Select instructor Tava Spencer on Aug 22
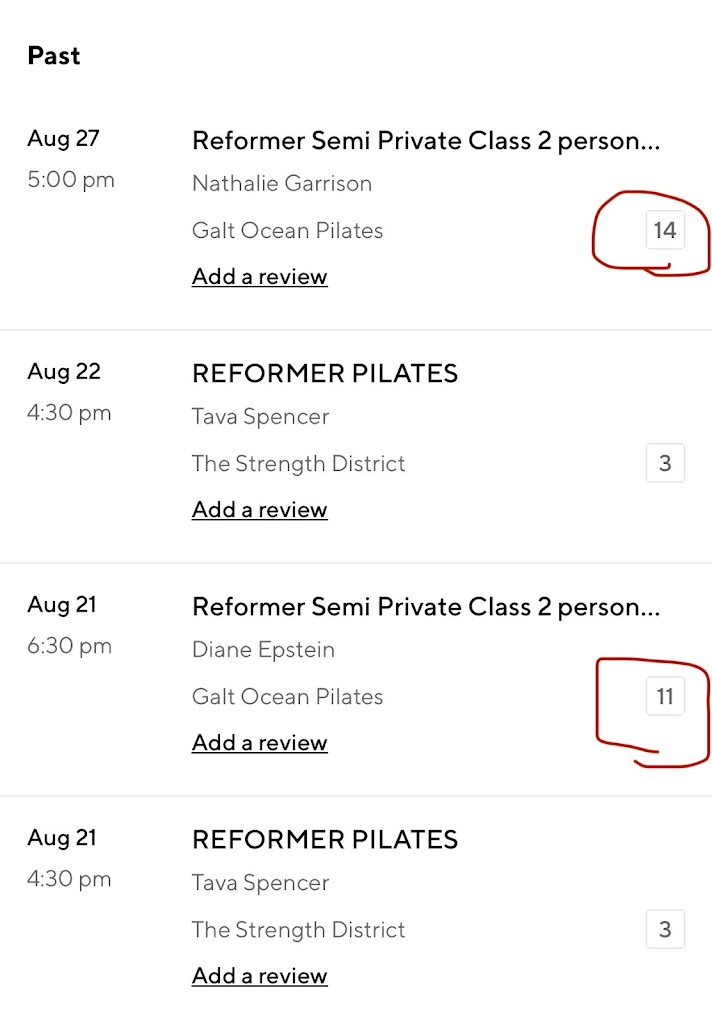Viewport: 712px width, 1024px height. pos(260,417)
